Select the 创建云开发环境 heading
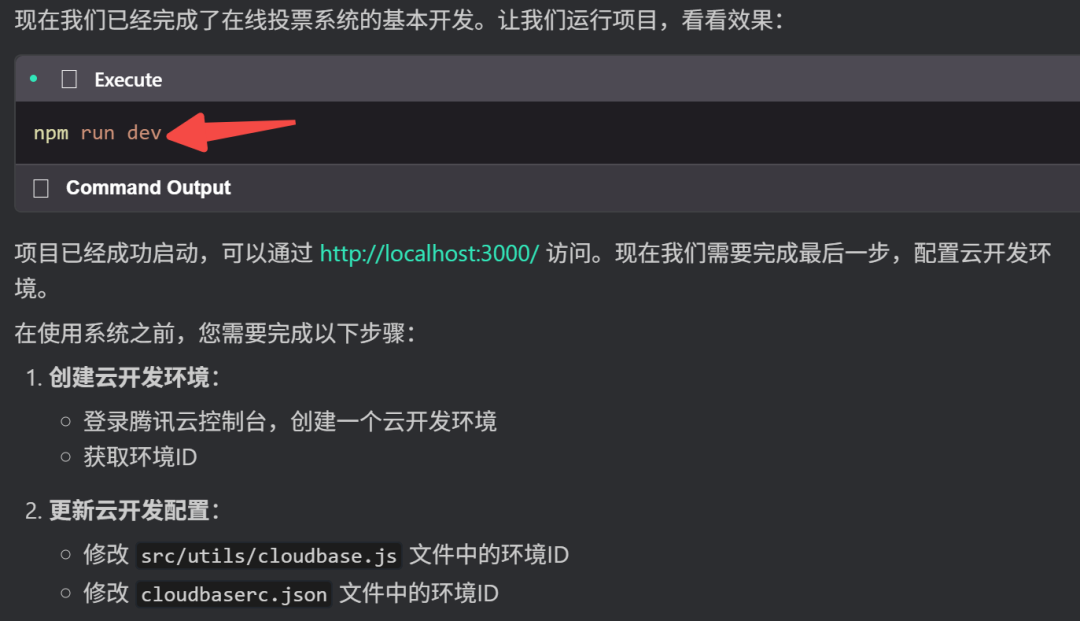 pyautogui.click(x=129, y=377)
